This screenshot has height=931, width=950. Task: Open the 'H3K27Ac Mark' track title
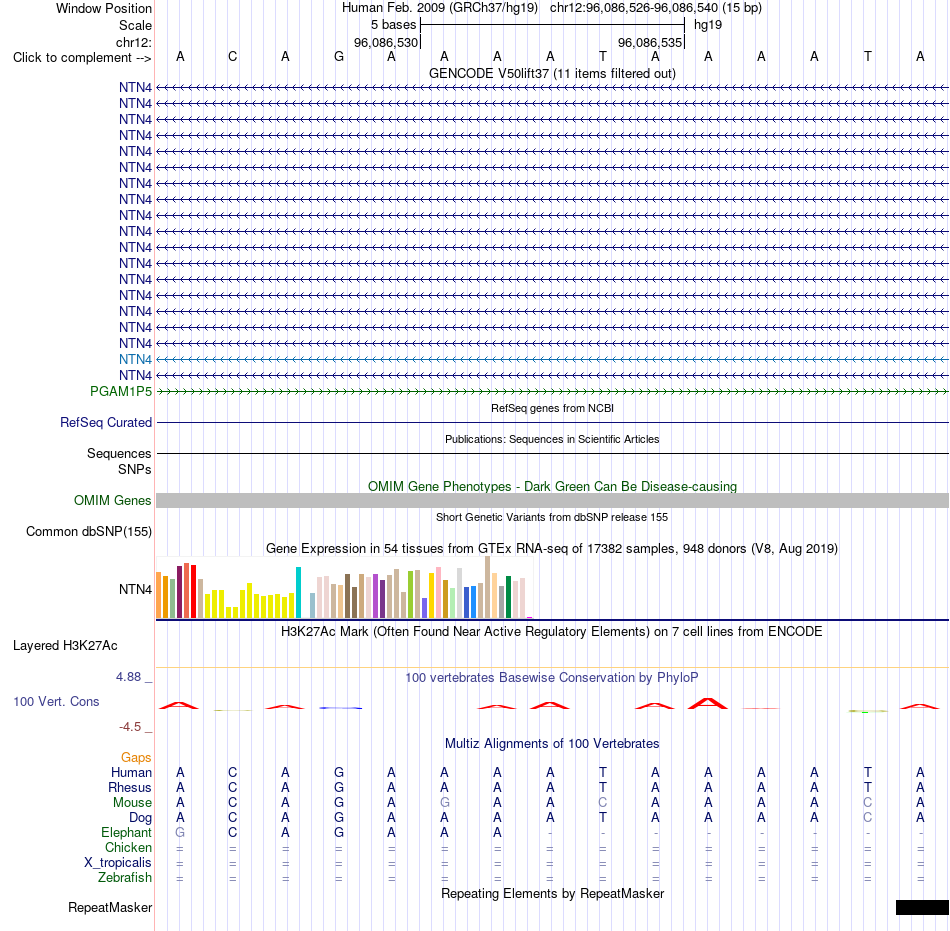tap(552, 631)
